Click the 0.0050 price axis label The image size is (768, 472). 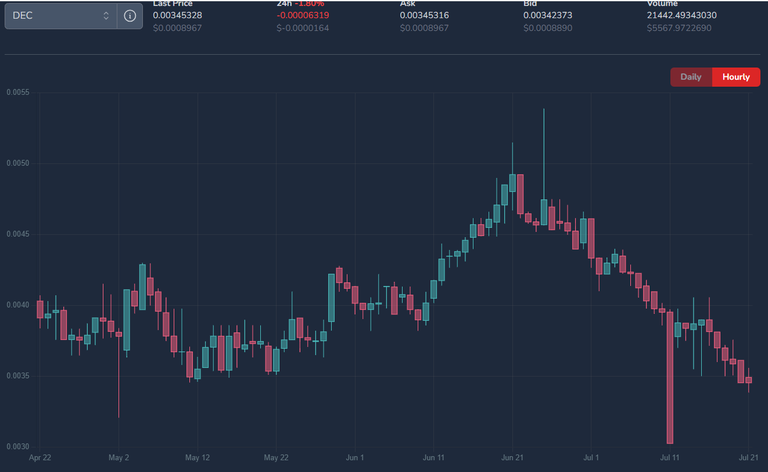click(x=18, y=164)
